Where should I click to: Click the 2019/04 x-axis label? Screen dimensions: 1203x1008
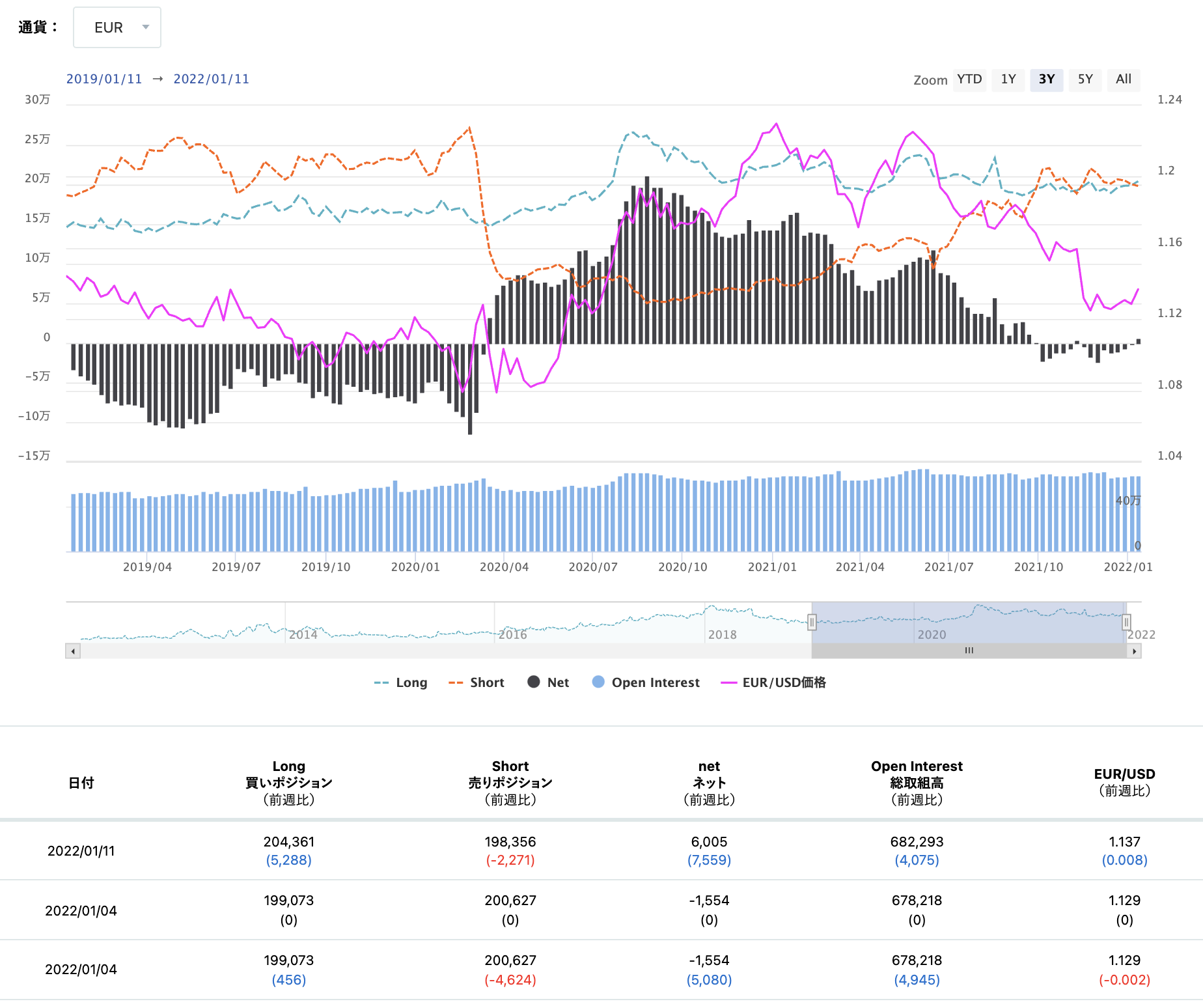pos(147,567)
